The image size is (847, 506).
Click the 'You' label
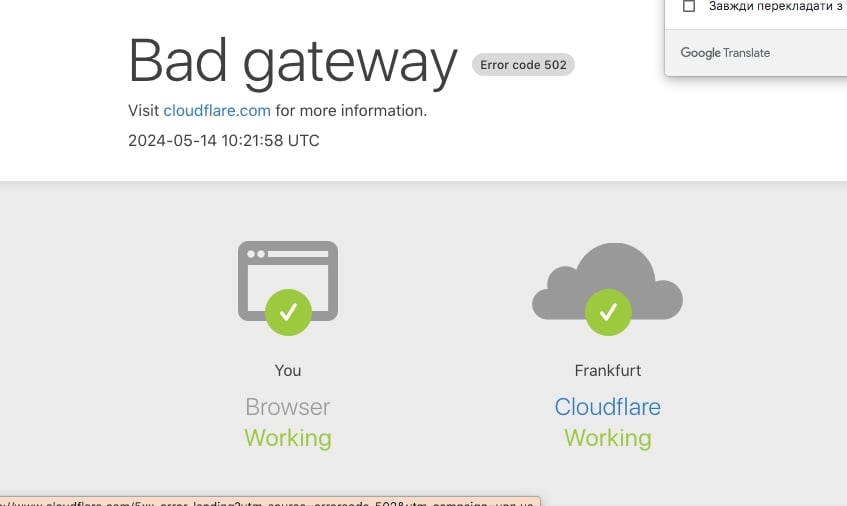(x=287, y=370)
